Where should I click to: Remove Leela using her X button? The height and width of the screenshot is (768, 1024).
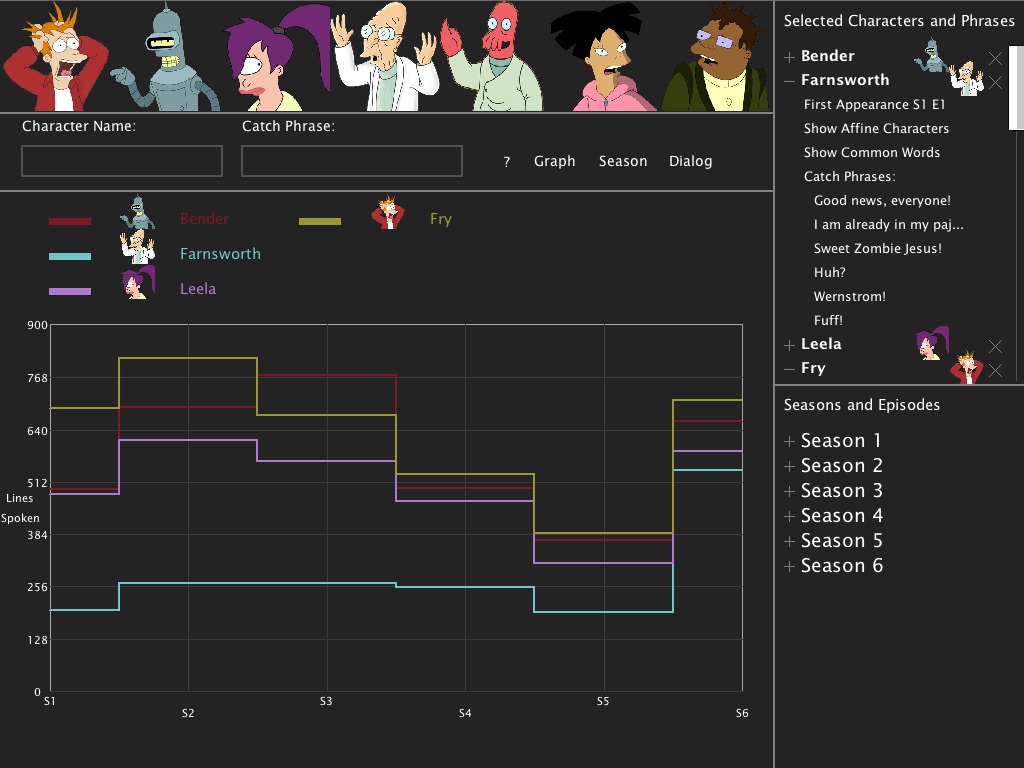click(x=995, y=346)
